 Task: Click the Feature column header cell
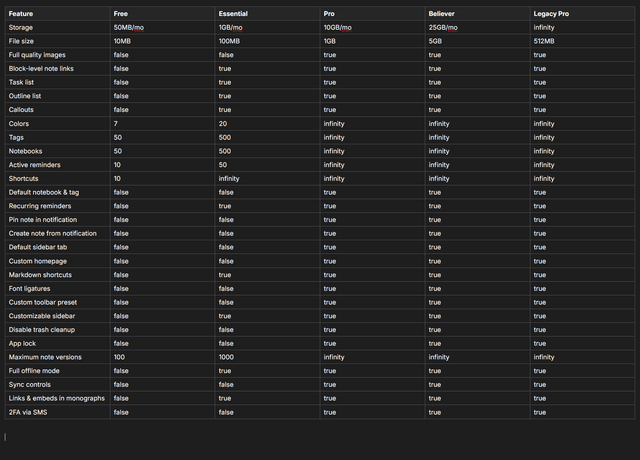coord(23,13)
